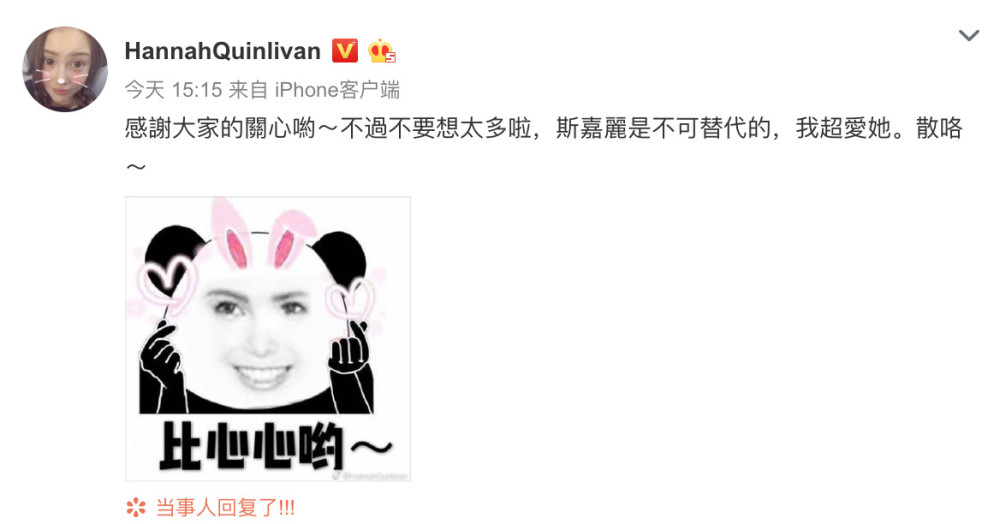Open HannahQuinlivan's round profile avatar
The height and width of the screenshot is (524, 1000).
point(65,69)
